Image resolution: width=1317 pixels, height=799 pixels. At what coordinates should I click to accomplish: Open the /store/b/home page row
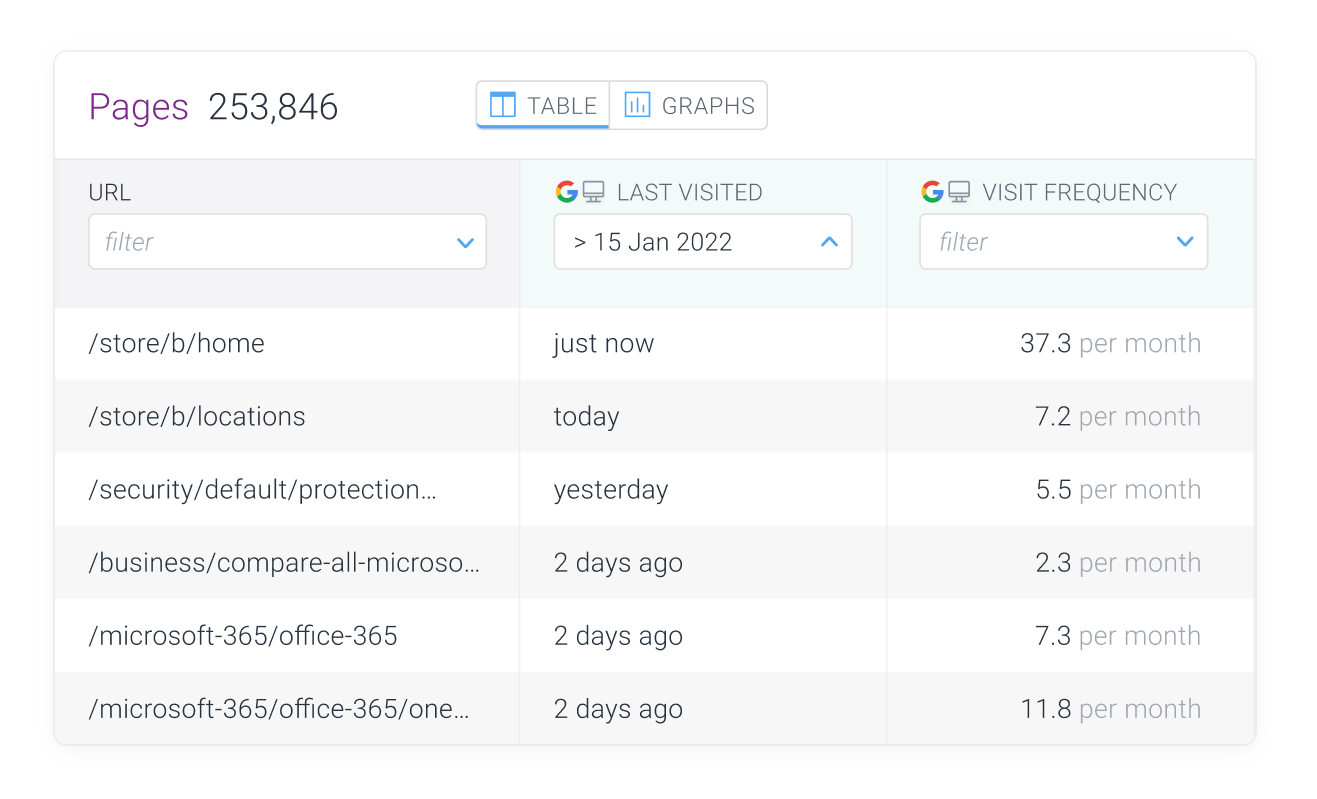point(176,343)
